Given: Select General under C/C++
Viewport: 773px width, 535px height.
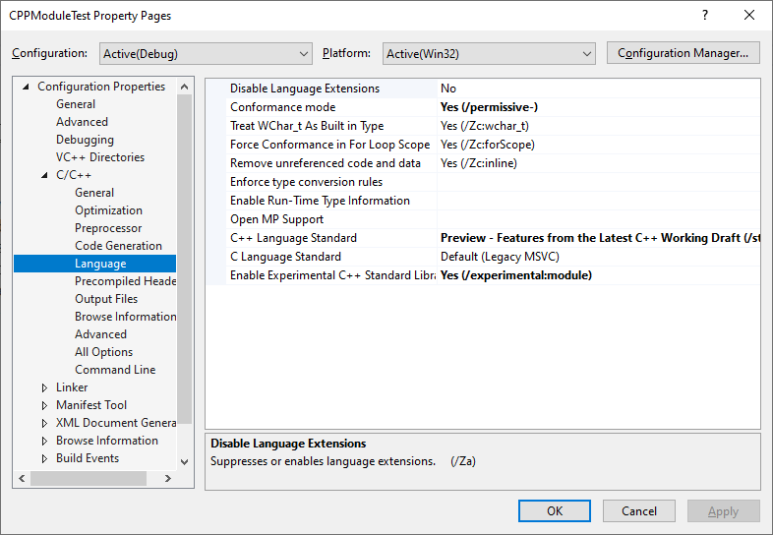Looking at the screenshot, I should [94, 193].
